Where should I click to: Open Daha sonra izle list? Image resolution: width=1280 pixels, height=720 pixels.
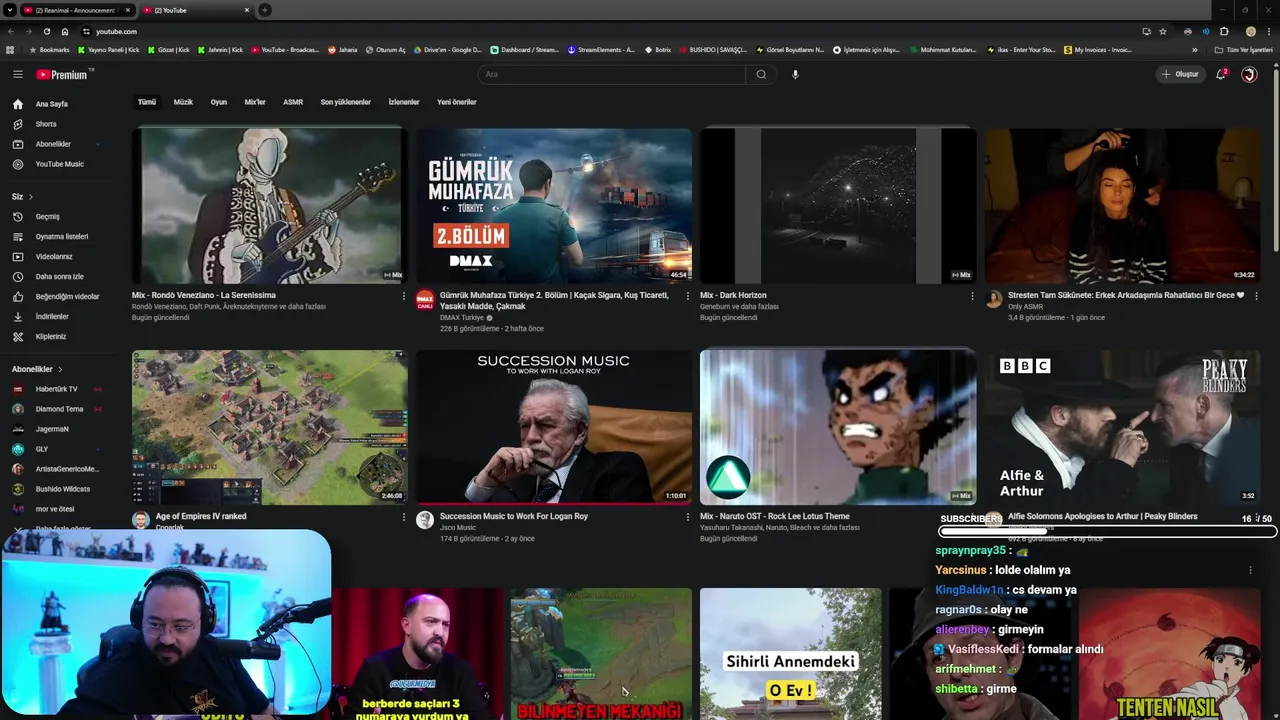55,276
